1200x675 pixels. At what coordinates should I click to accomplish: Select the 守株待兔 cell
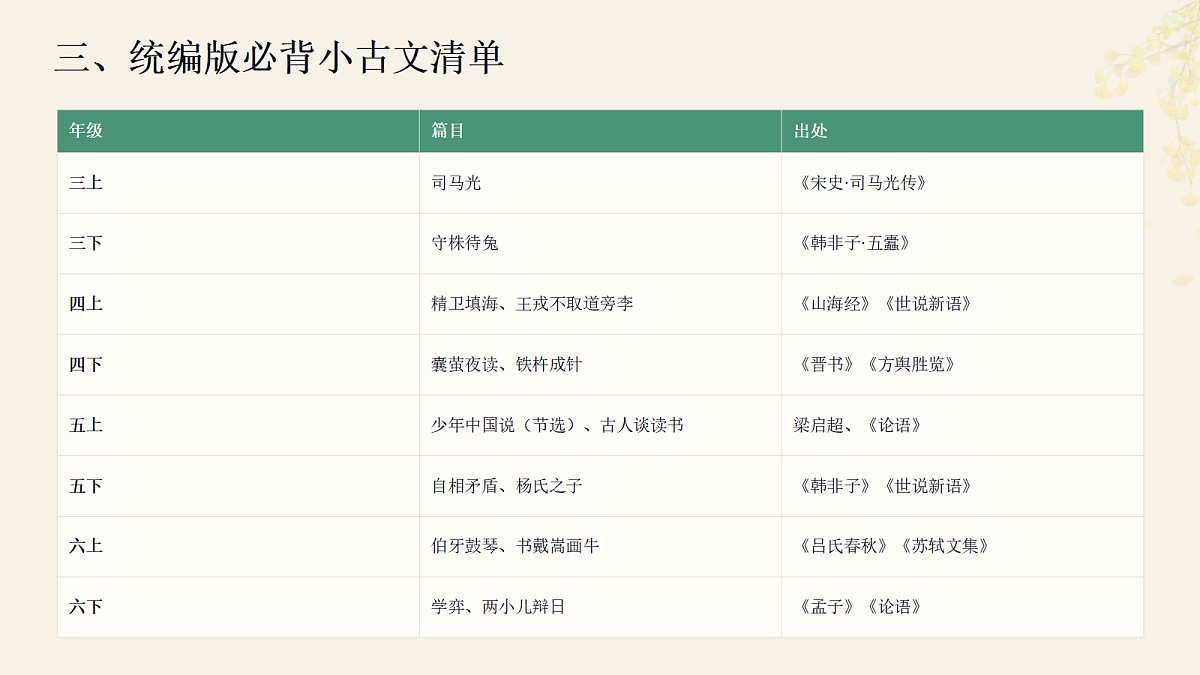tap(600, 243)
